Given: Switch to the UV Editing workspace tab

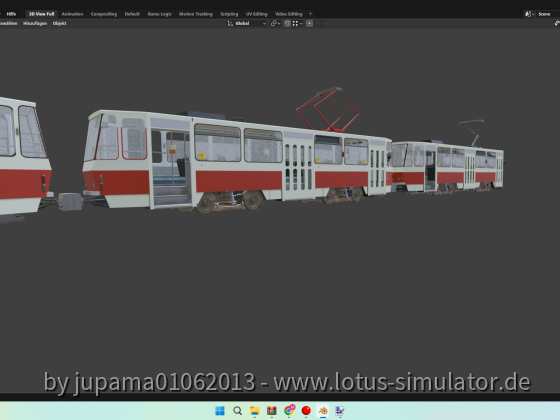Looking at the screenshot, I should (256, 14).
